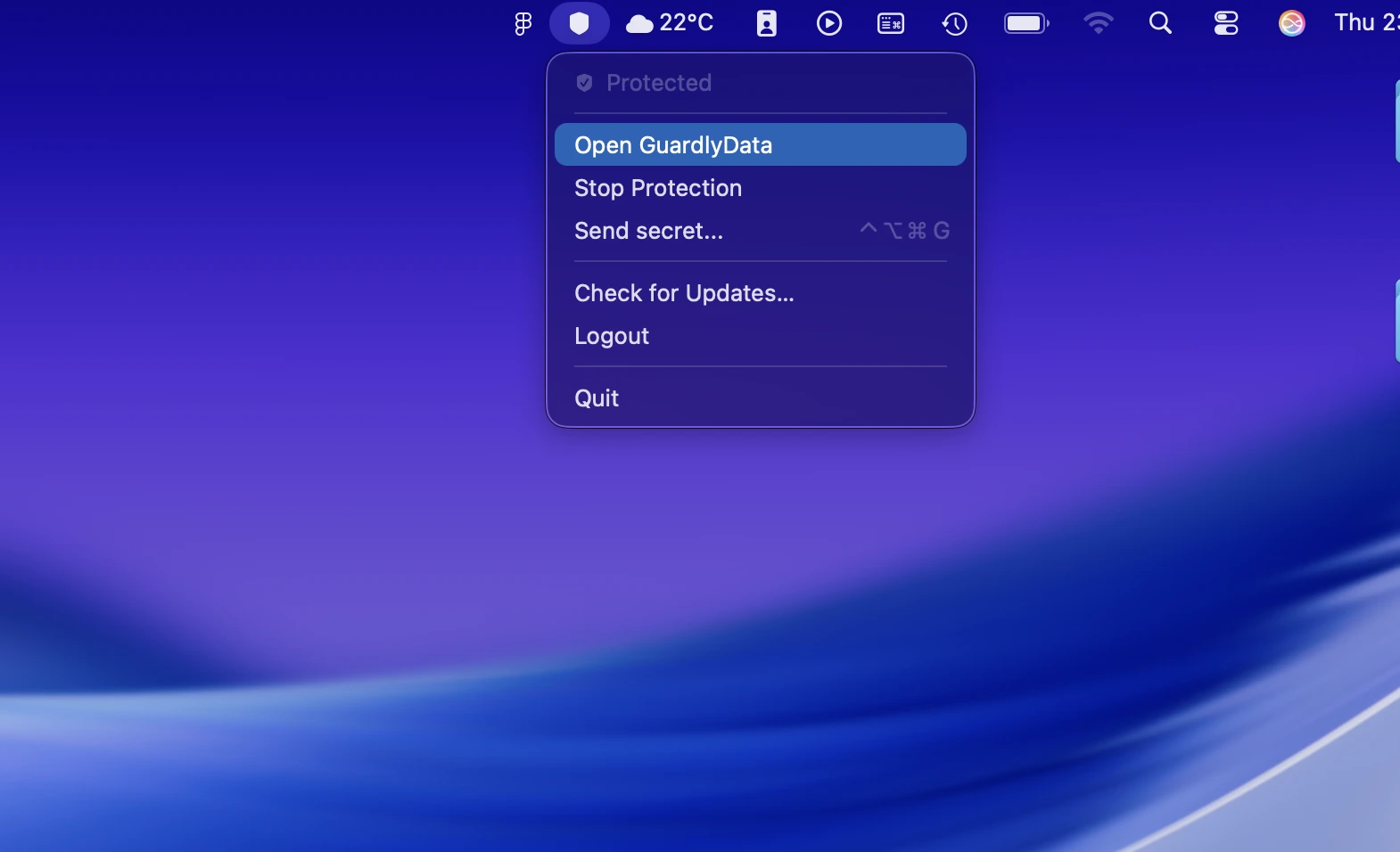This screenshot has width=1400, height=852.
Task: Click the battery status icon
Action: 1027,23
